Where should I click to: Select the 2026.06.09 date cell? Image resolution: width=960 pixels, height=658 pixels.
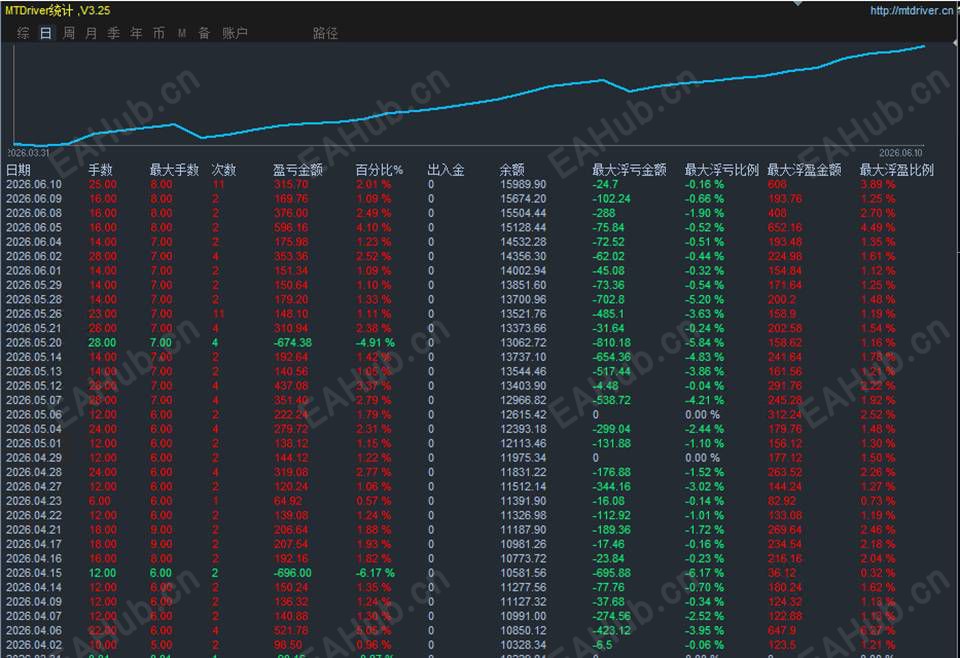tap(34, 199)
